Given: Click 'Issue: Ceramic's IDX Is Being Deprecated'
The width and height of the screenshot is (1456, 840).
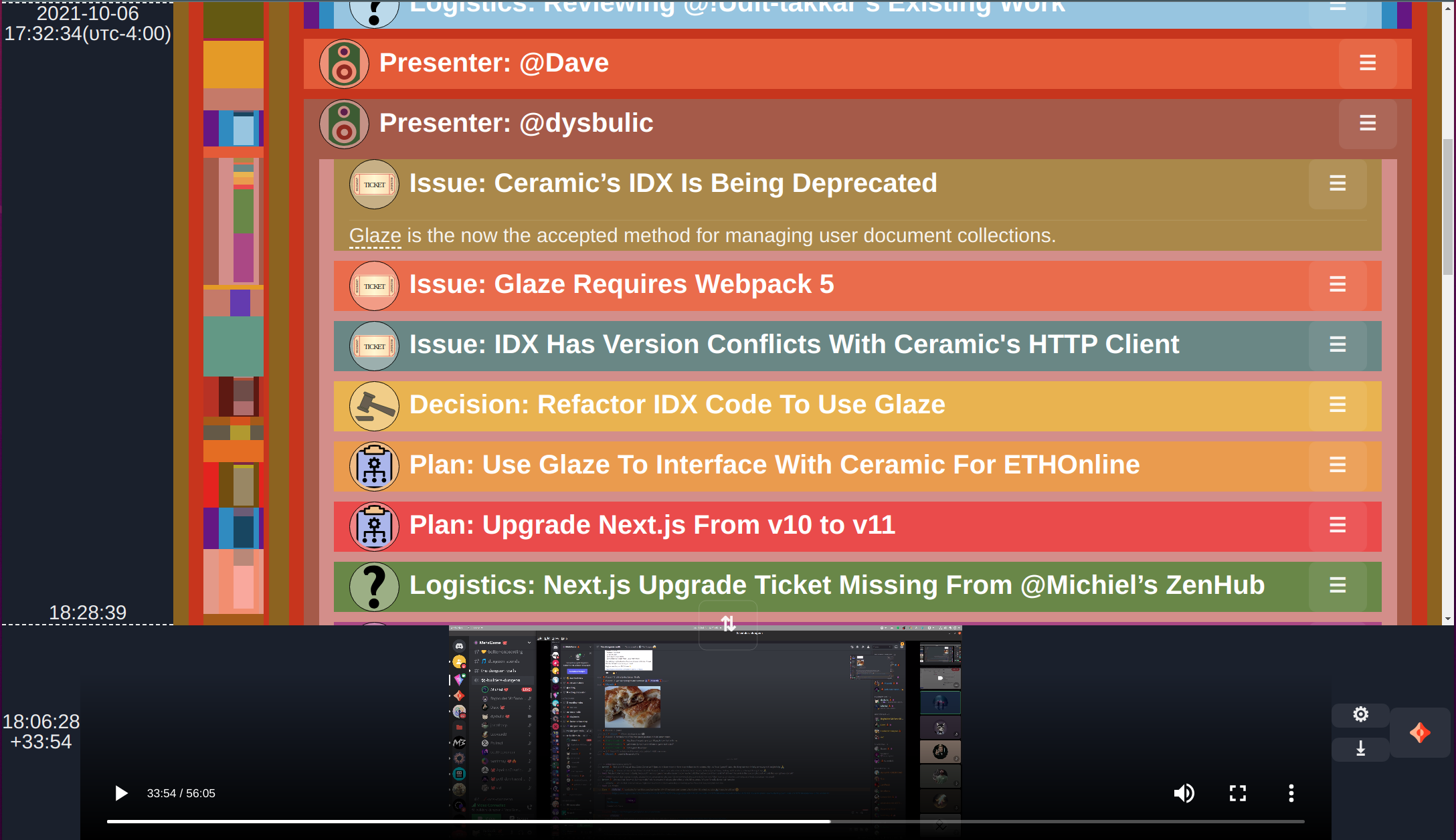Looking at the screenshot, I should 673,183.
